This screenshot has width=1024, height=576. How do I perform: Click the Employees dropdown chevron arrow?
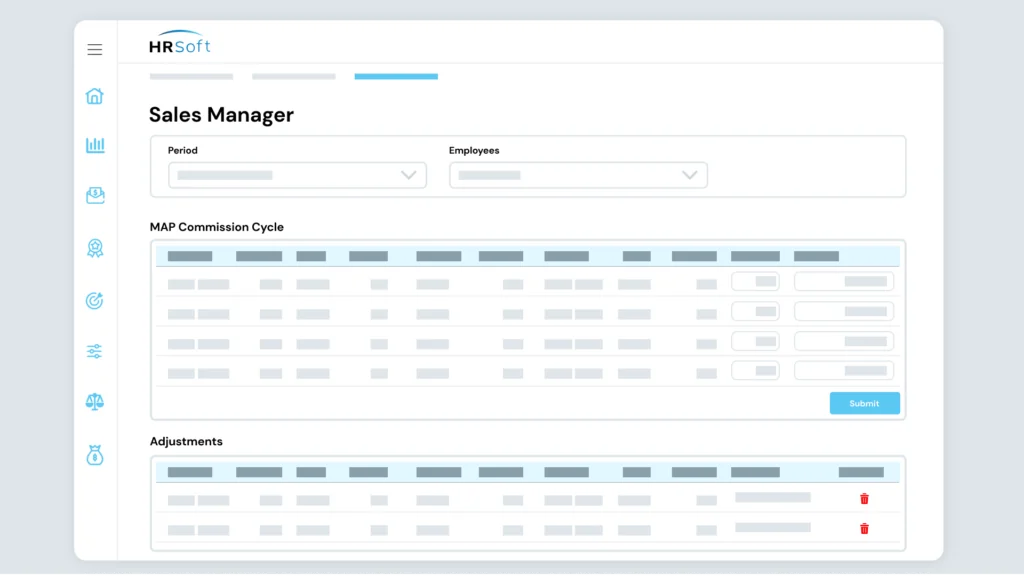(x=690, y=175)
